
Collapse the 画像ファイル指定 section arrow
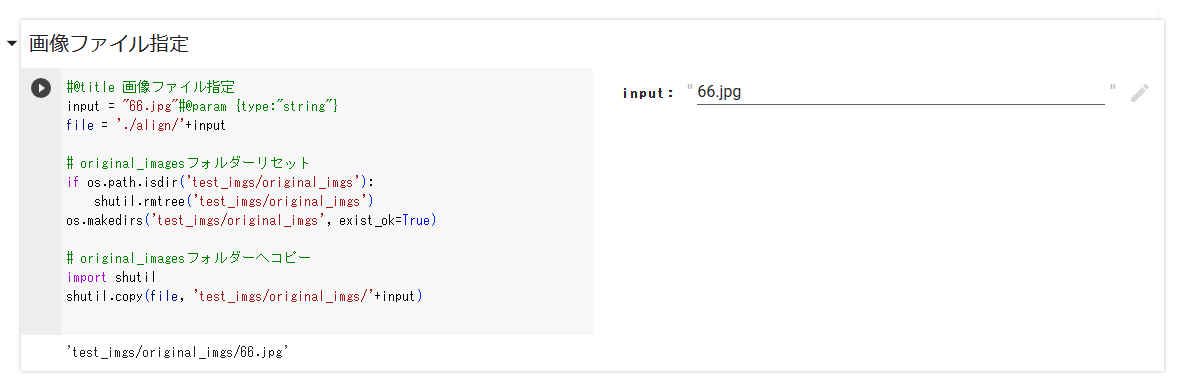[11, 44]
